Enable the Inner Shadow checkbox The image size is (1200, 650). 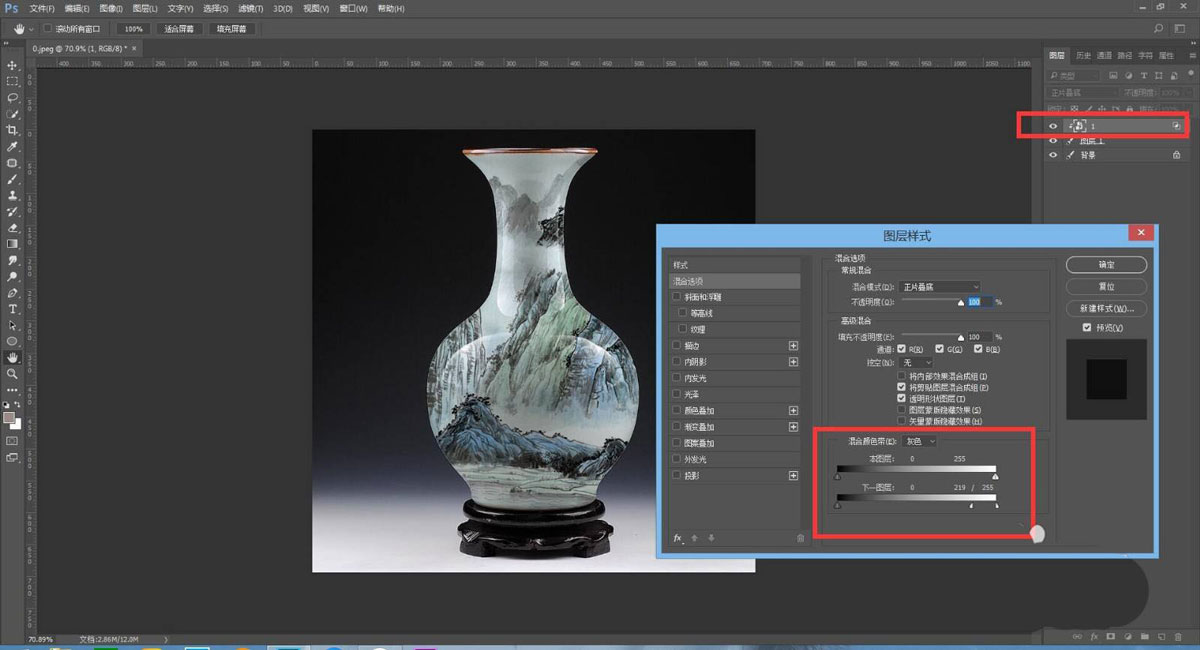(x=677, y=362)
